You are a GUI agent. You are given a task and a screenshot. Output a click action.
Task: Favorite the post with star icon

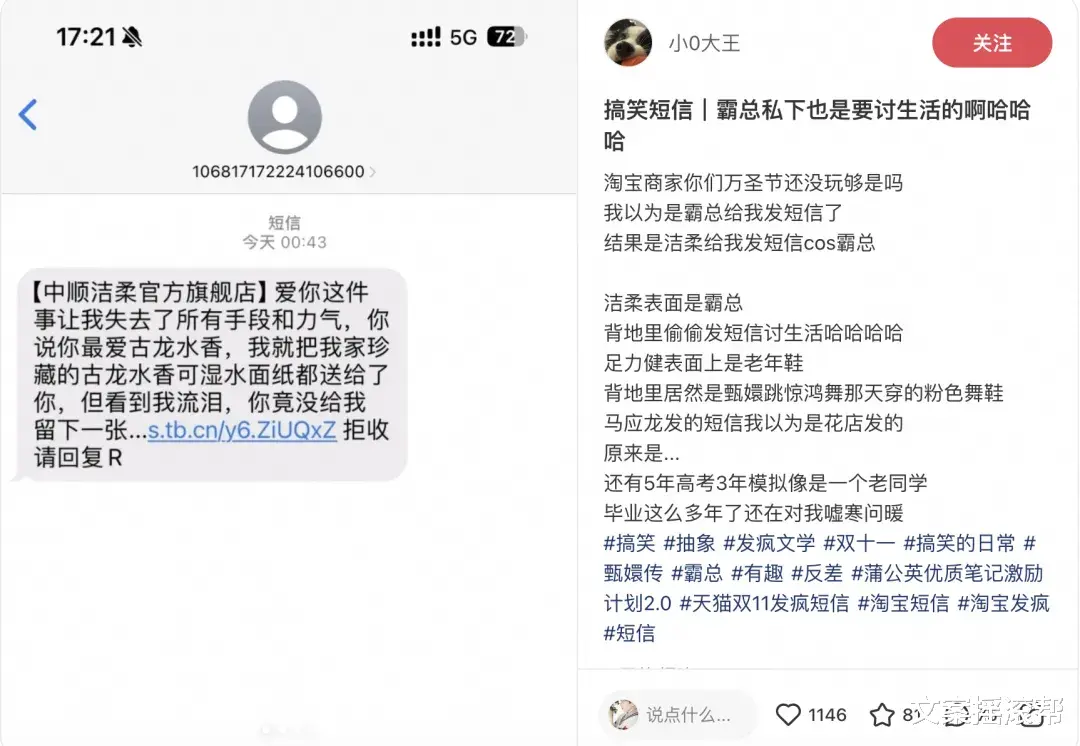pyautogui.click(x=882, y=714)
